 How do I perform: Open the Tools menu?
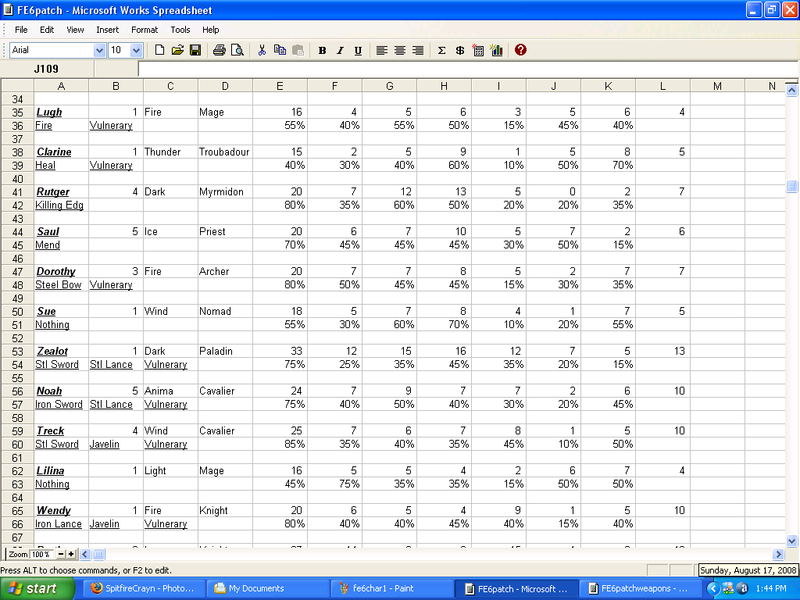point(180,30)
